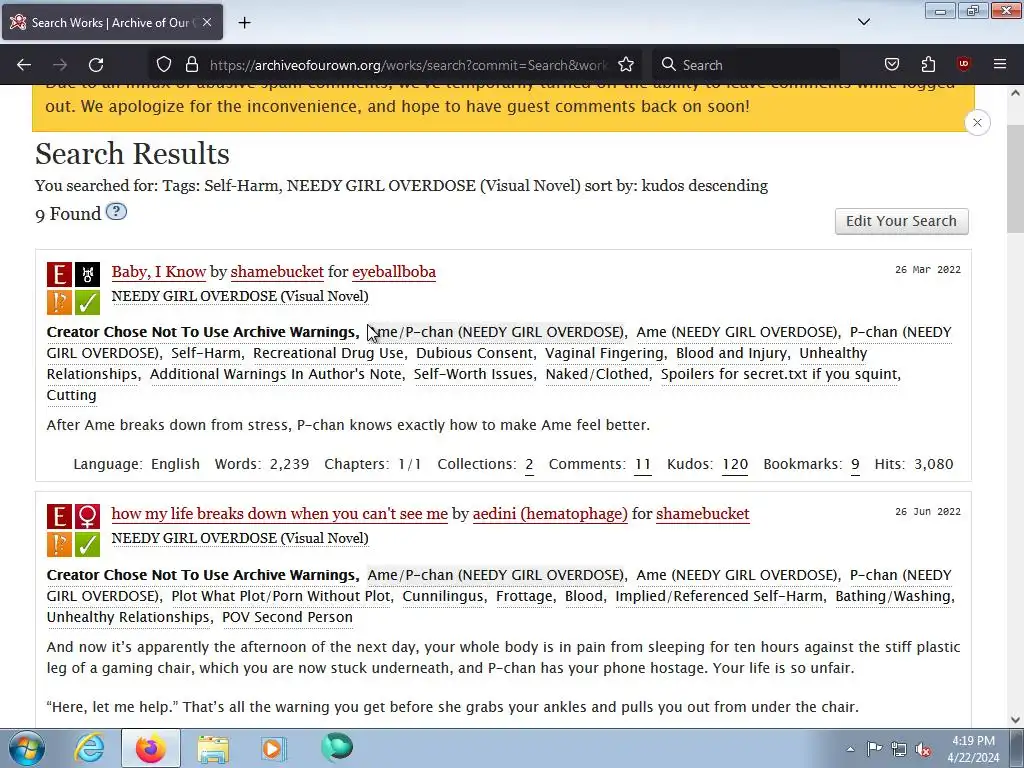Click complete work checkmark for Baby, I Know

(87, 302)
